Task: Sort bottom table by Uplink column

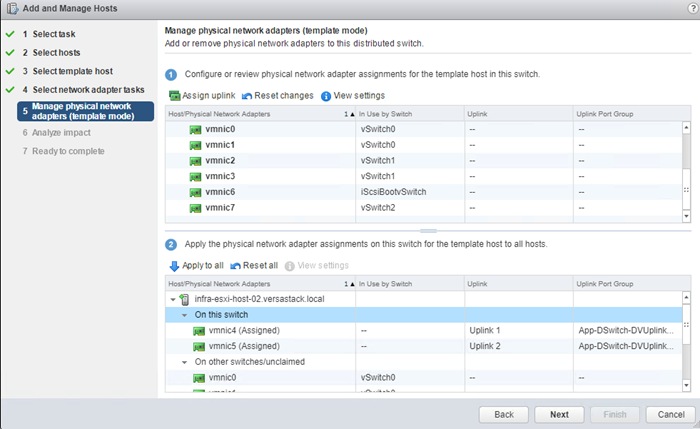Action: point(519,284)
